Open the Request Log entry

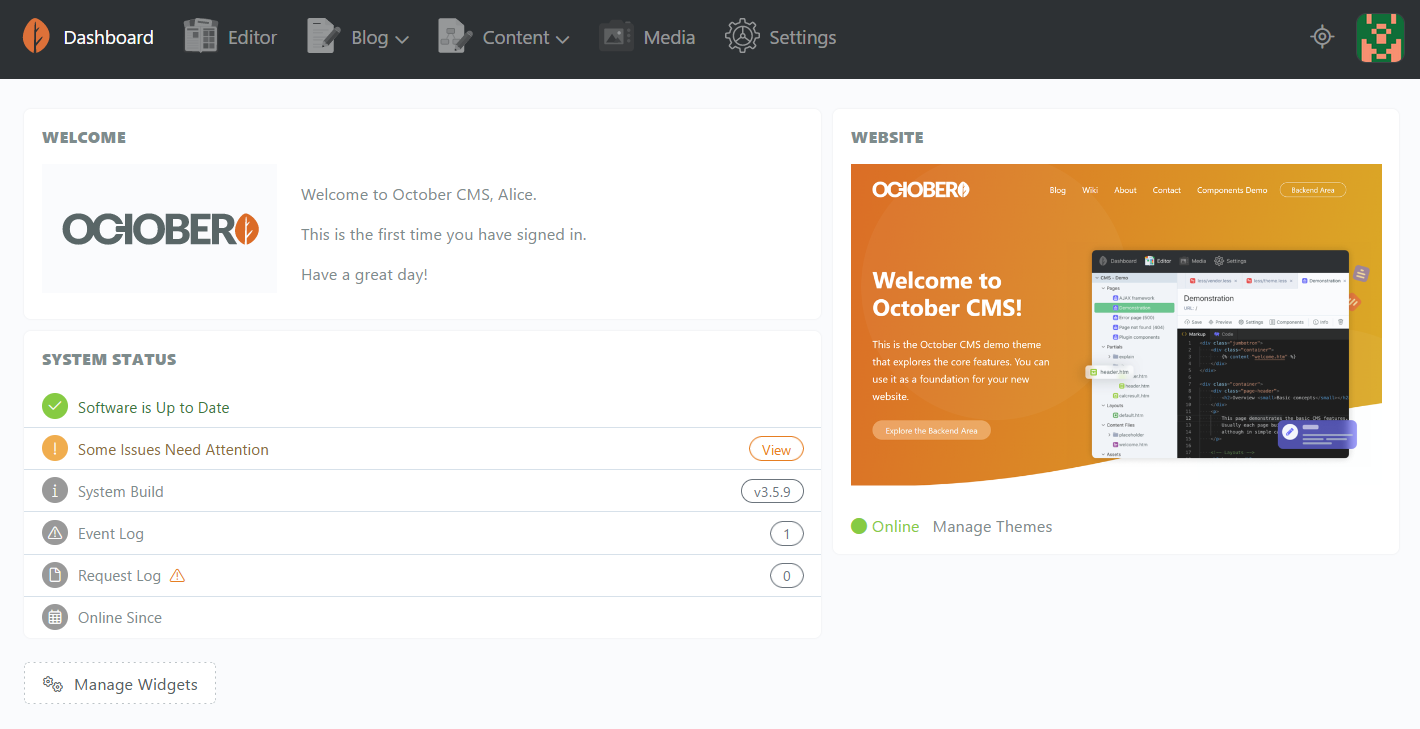click(x=119, y=576)
